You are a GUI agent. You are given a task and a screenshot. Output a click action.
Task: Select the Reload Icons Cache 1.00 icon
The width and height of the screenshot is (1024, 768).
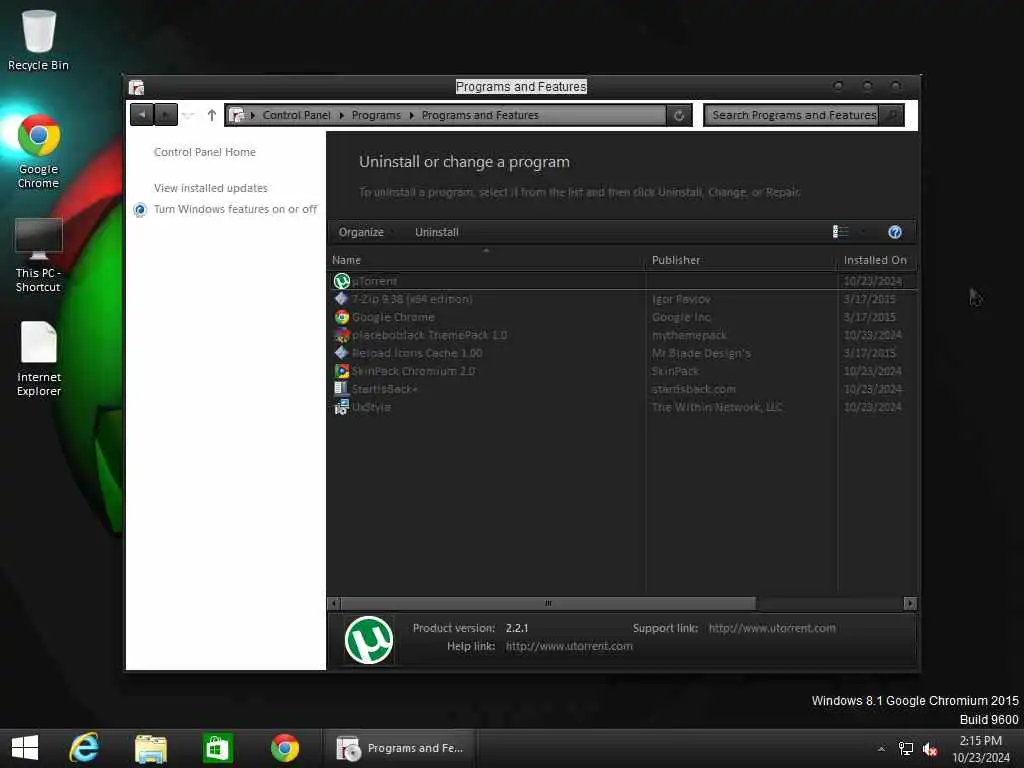click(342, 353)
